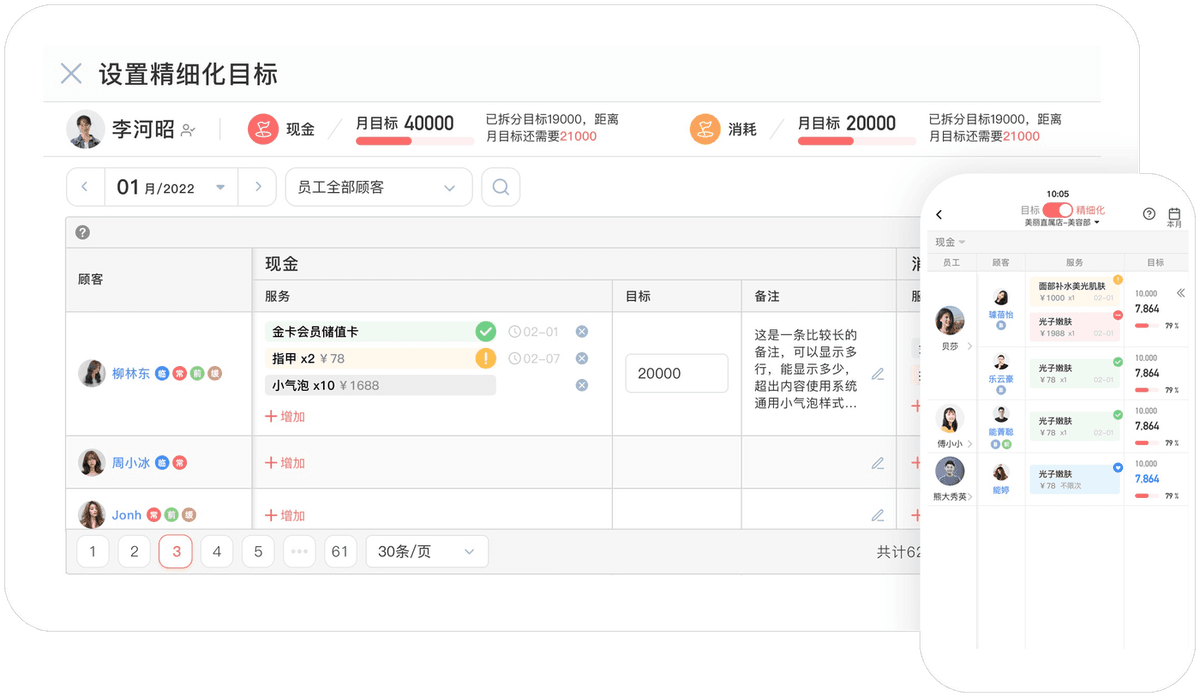This screenshot has height=697, width=1200.
Task: Tap 本月 calendar icon on phone
Action: [x=1174, y=218]
